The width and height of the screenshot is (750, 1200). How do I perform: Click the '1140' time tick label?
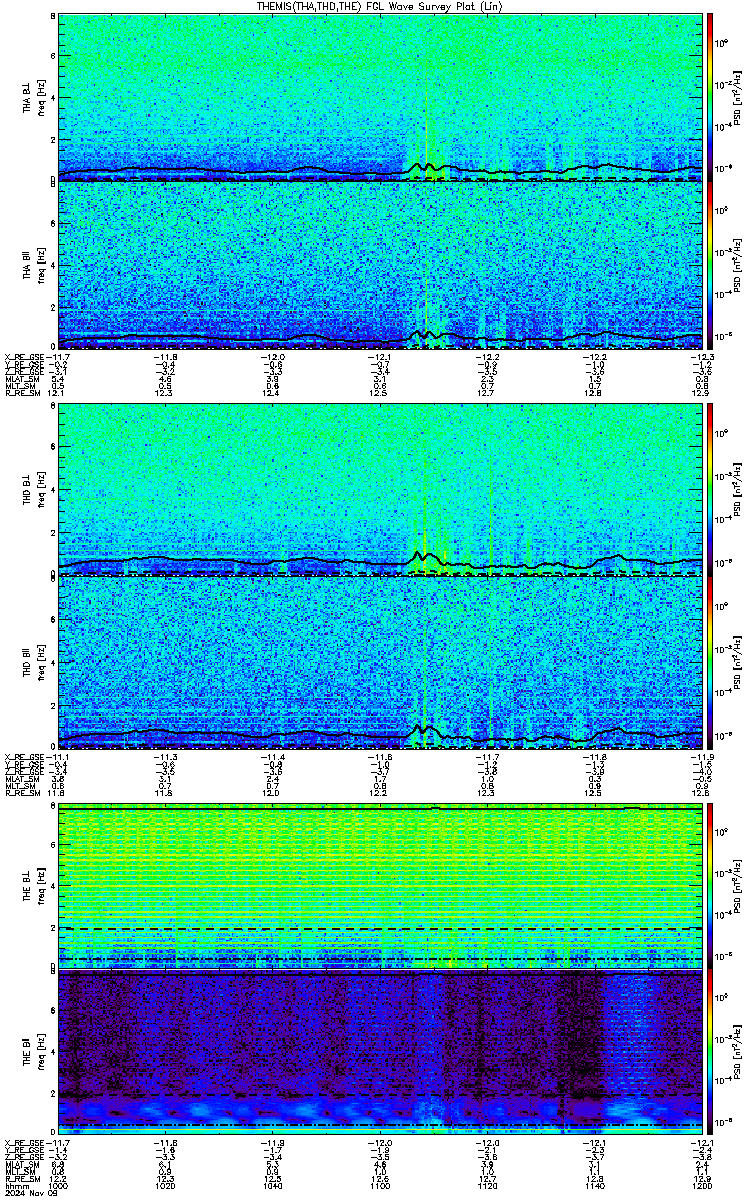click(x=595, y=1184)
